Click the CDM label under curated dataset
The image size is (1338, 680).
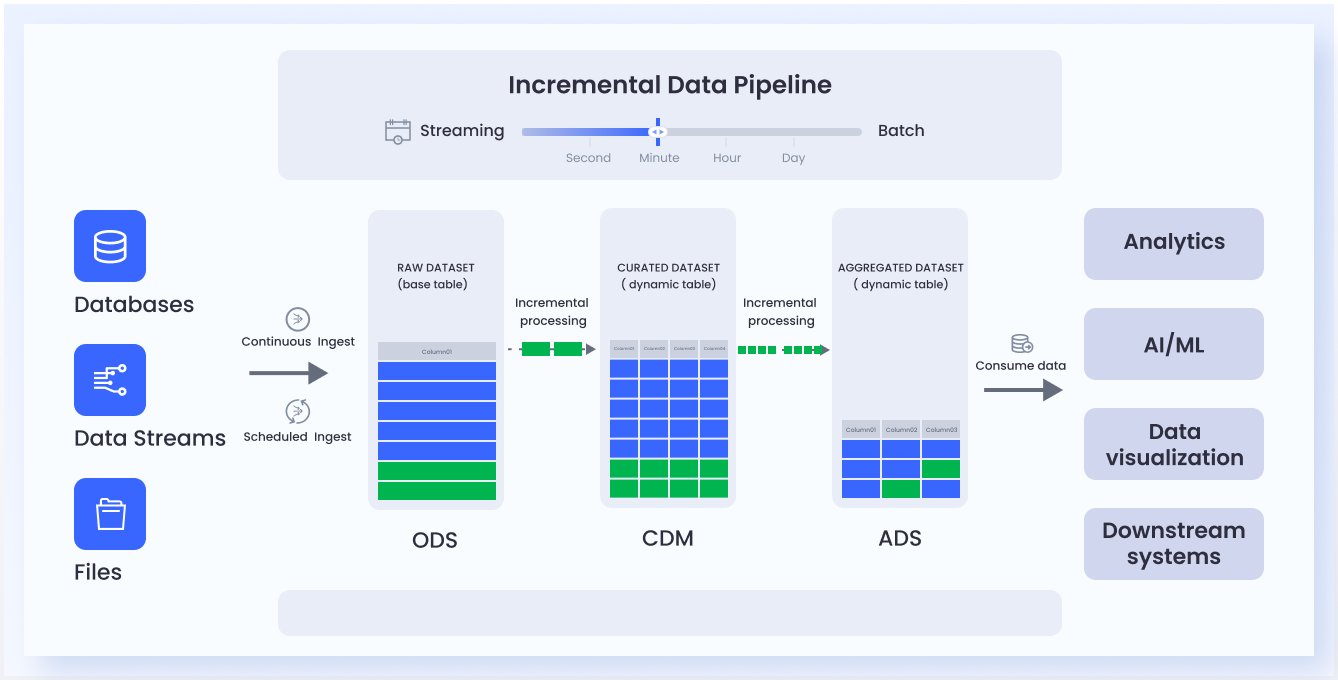pos(667,539)
